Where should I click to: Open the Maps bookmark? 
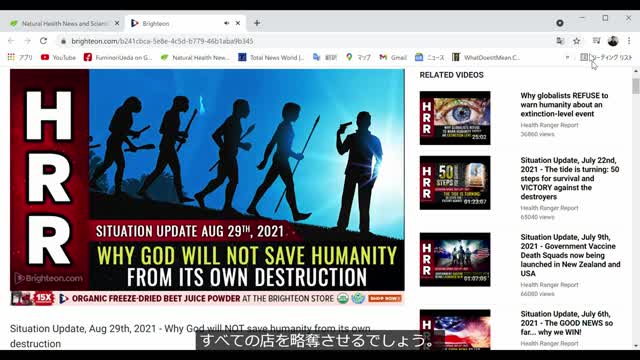pos(358,58)
